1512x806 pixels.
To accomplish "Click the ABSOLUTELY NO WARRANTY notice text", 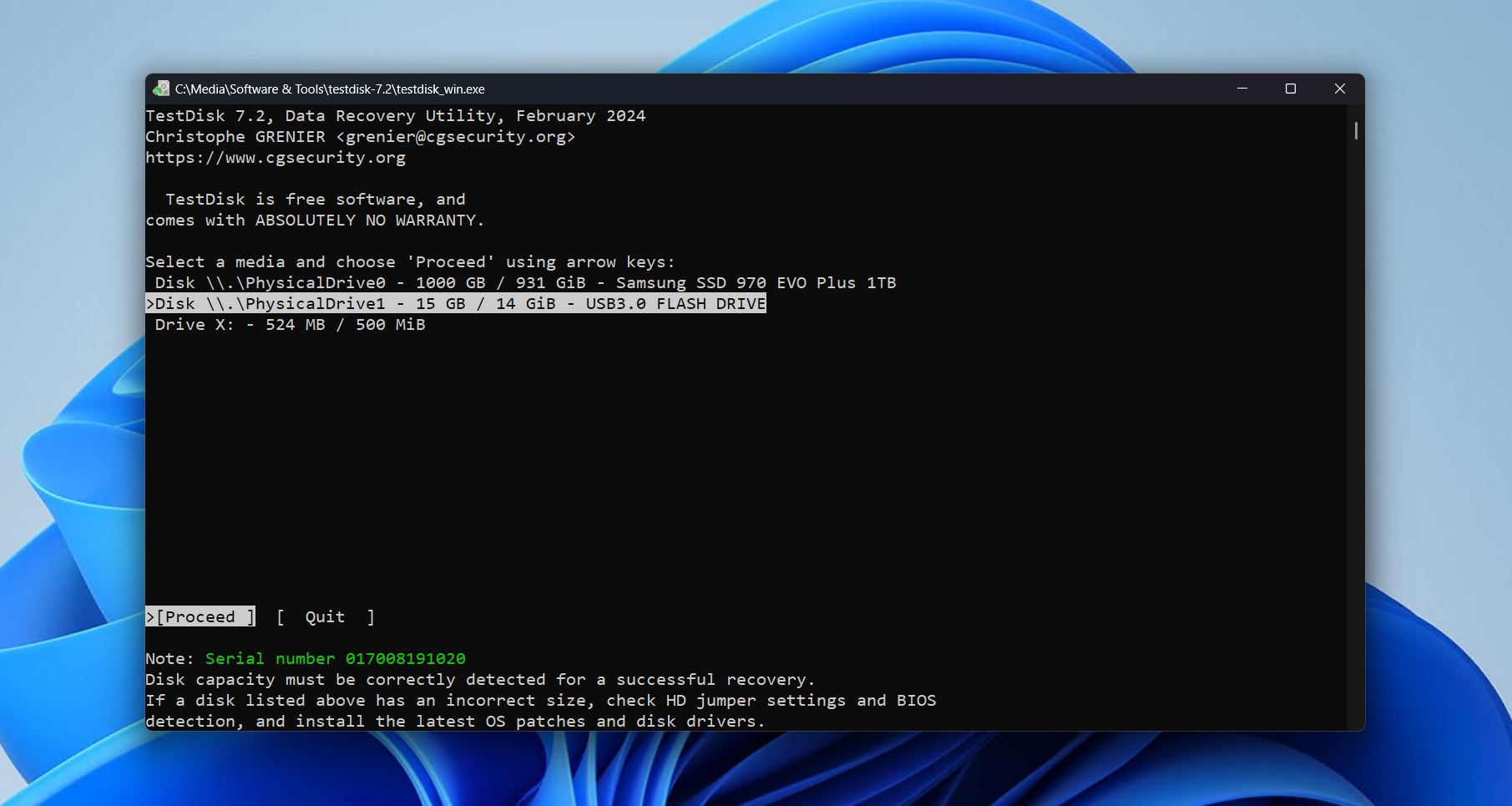I will pyautogui.click(x=316, y=220).
